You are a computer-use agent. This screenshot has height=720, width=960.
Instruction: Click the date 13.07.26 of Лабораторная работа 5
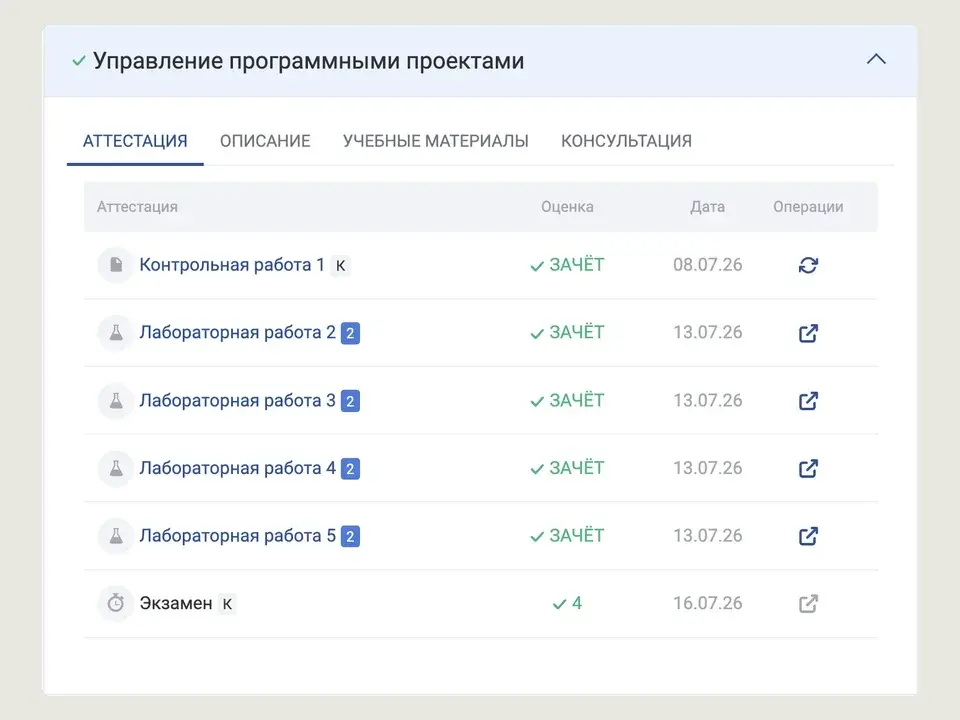point(708,536)
